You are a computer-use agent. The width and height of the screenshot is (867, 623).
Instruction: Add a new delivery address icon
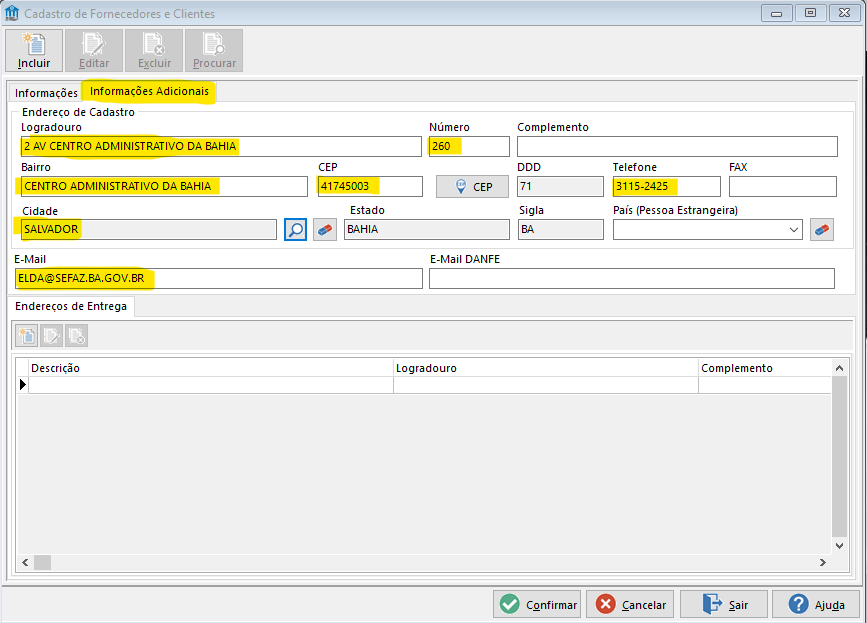pos(27,336)
